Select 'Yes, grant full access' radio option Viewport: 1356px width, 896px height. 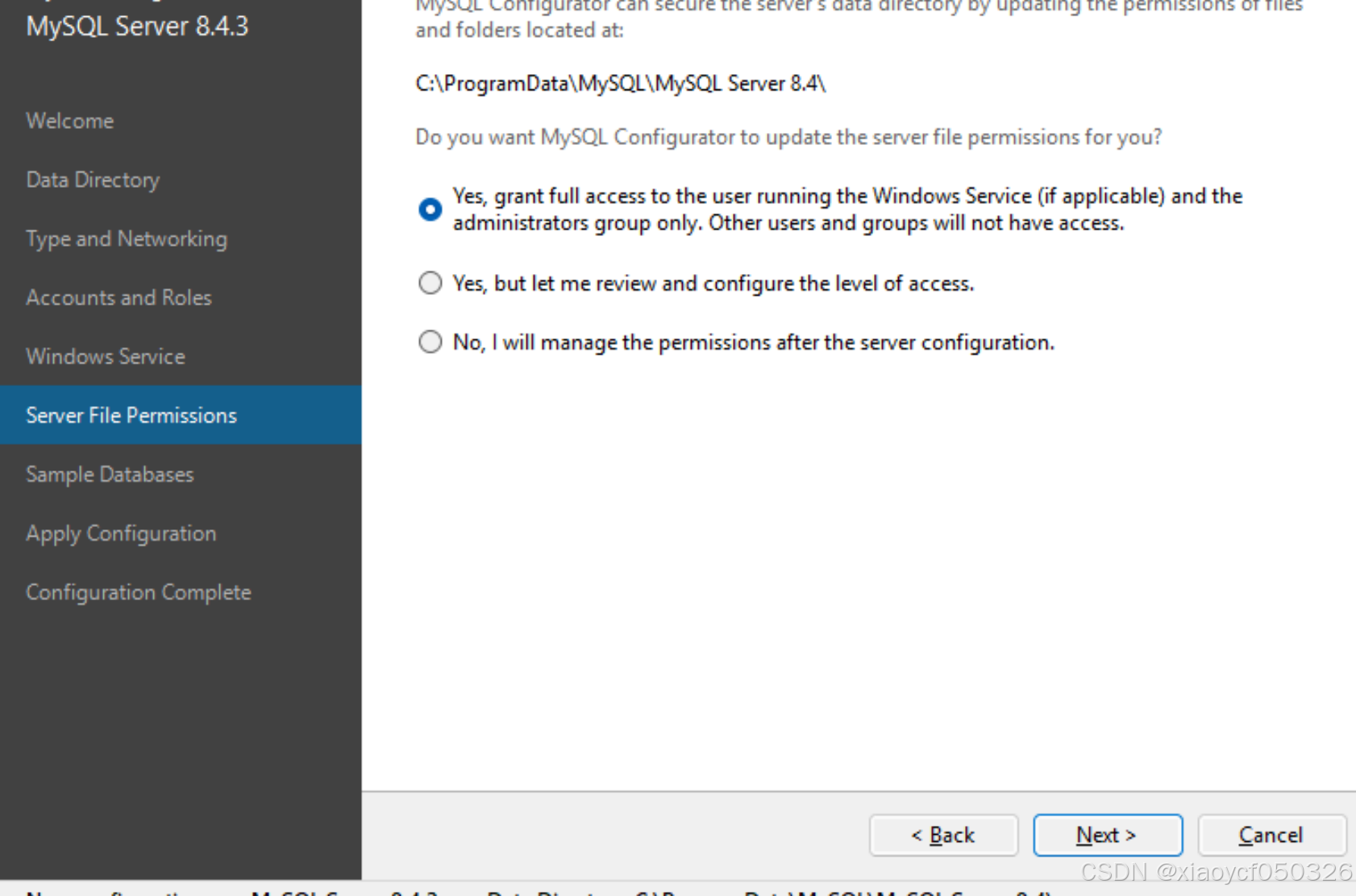[x=431, y=209]
